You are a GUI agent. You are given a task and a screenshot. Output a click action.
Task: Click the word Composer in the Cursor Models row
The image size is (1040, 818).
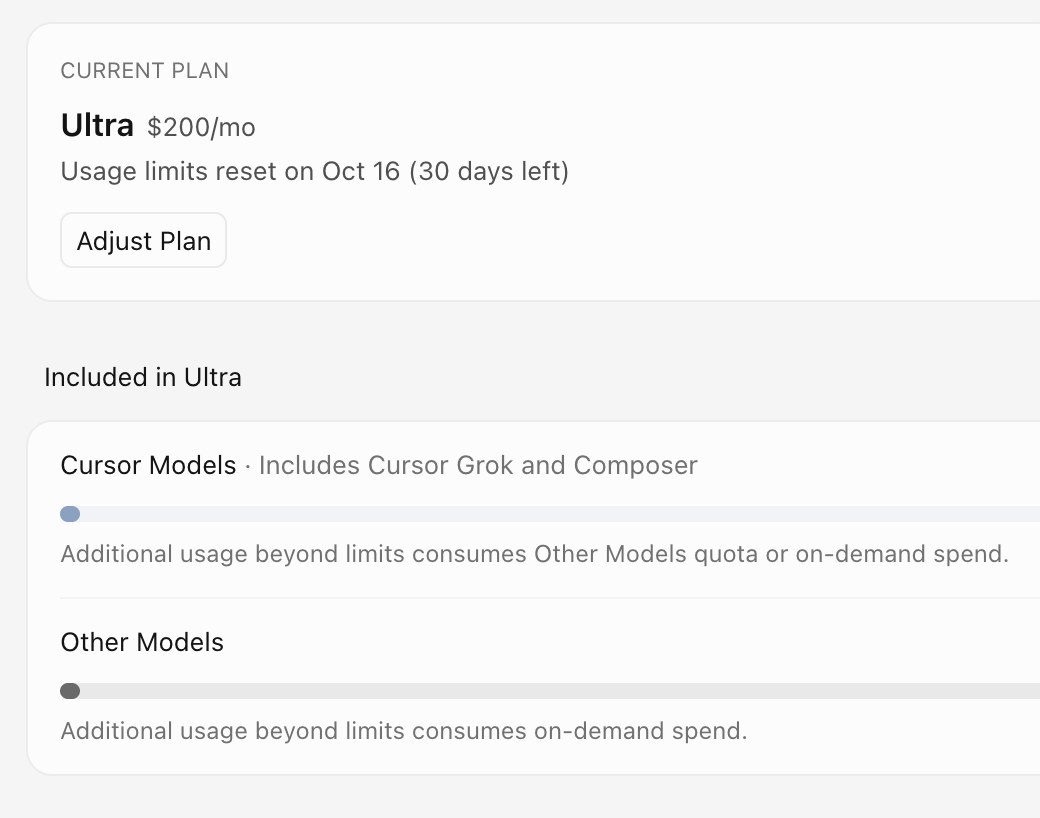tap(635, 466)
